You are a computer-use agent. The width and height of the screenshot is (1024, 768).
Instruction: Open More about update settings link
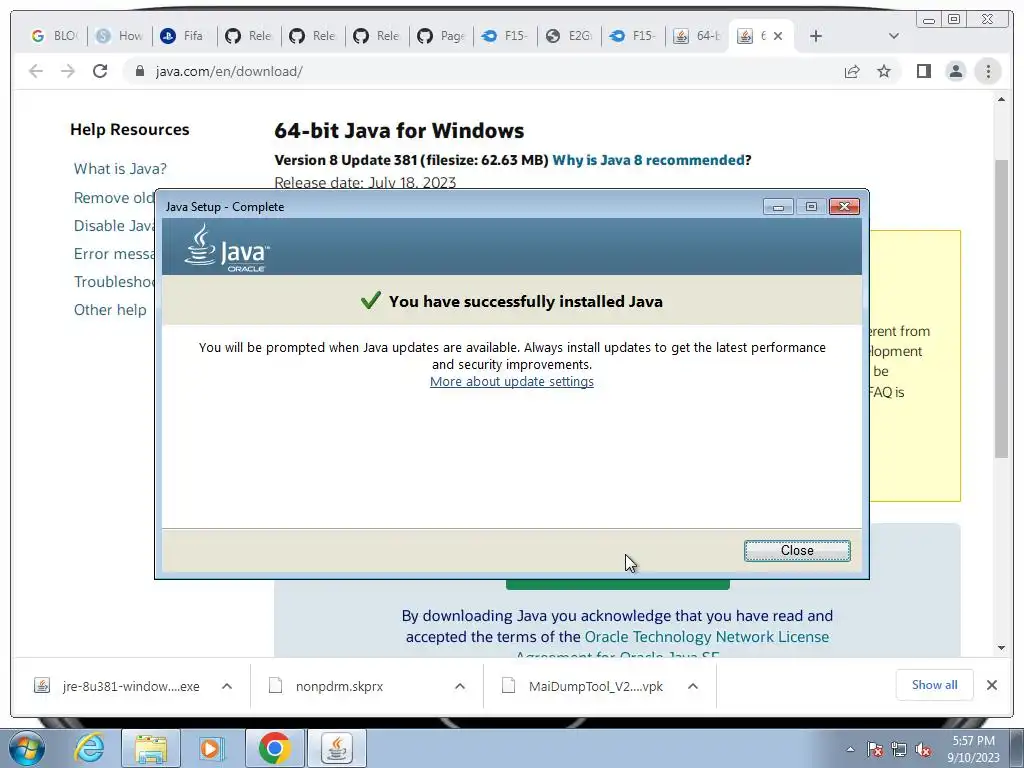click(511, 381)
